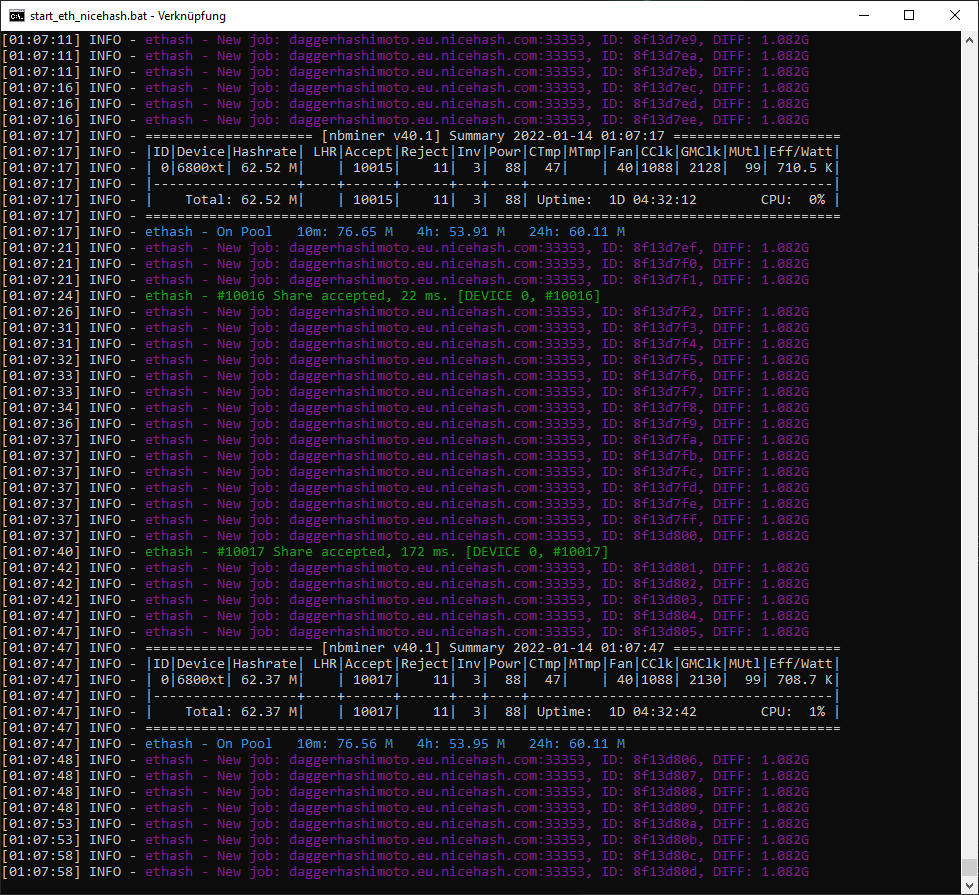Click job ID 8f13d7fa
Image resolution: width=979 pixels, height=895 pixels.
(667, 440)
